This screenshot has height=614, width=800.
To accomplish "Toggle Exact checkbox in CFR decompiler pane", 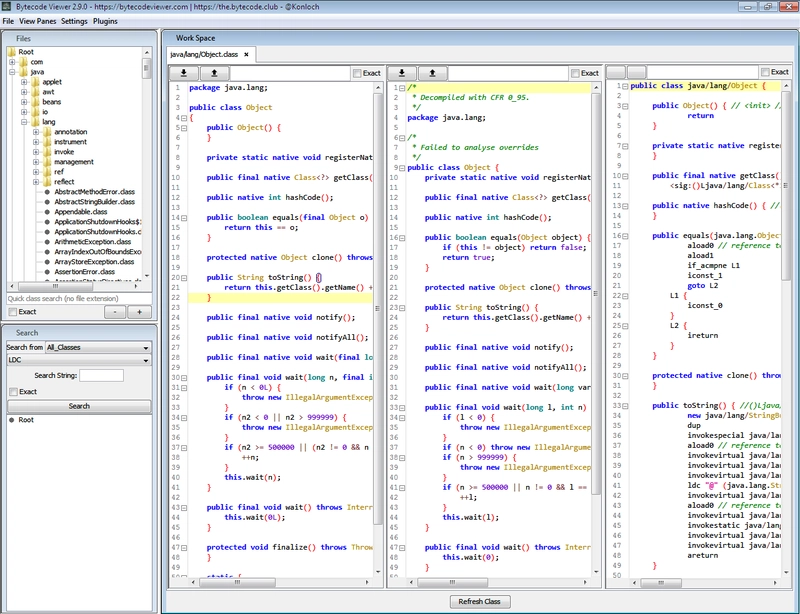I will click(x=575, y=73).
